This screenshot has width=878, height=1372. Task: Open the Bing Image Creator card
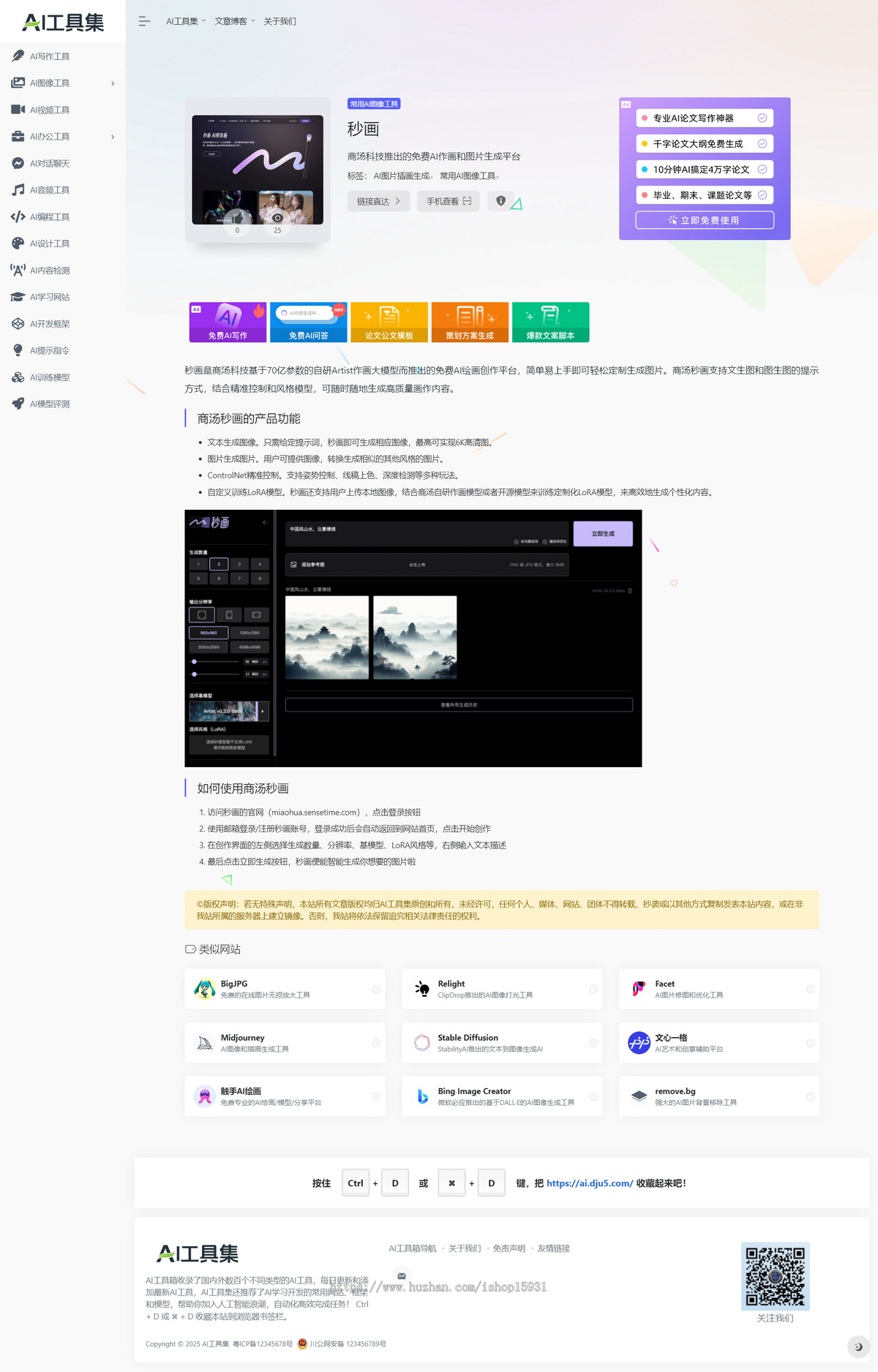(502, 1096)
